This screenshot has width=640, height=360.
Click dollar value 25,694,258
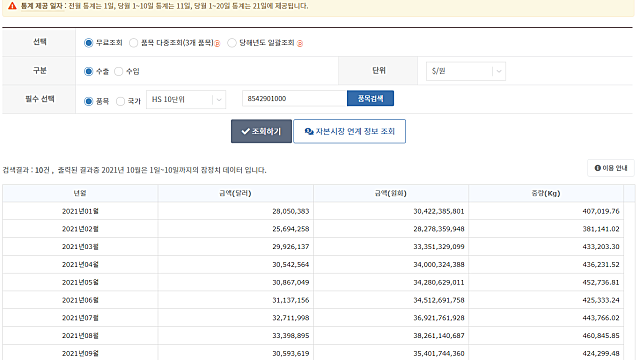[x=291, y=229]
